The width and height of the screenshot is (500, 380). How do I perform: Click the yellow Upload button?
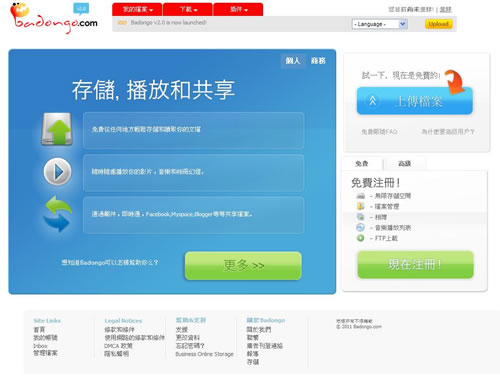438,24
